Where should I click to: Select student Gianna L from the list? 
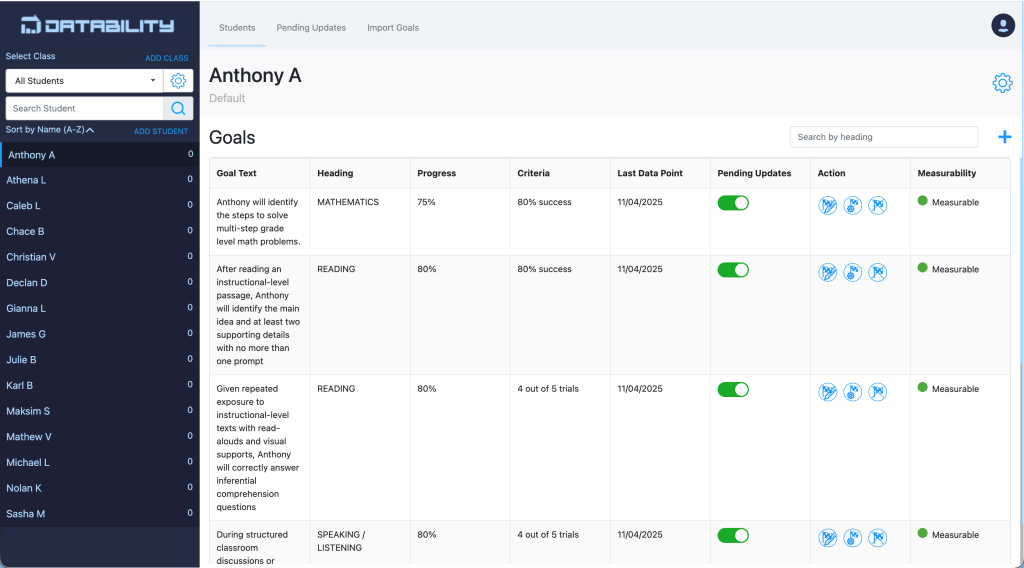point(24,309)
